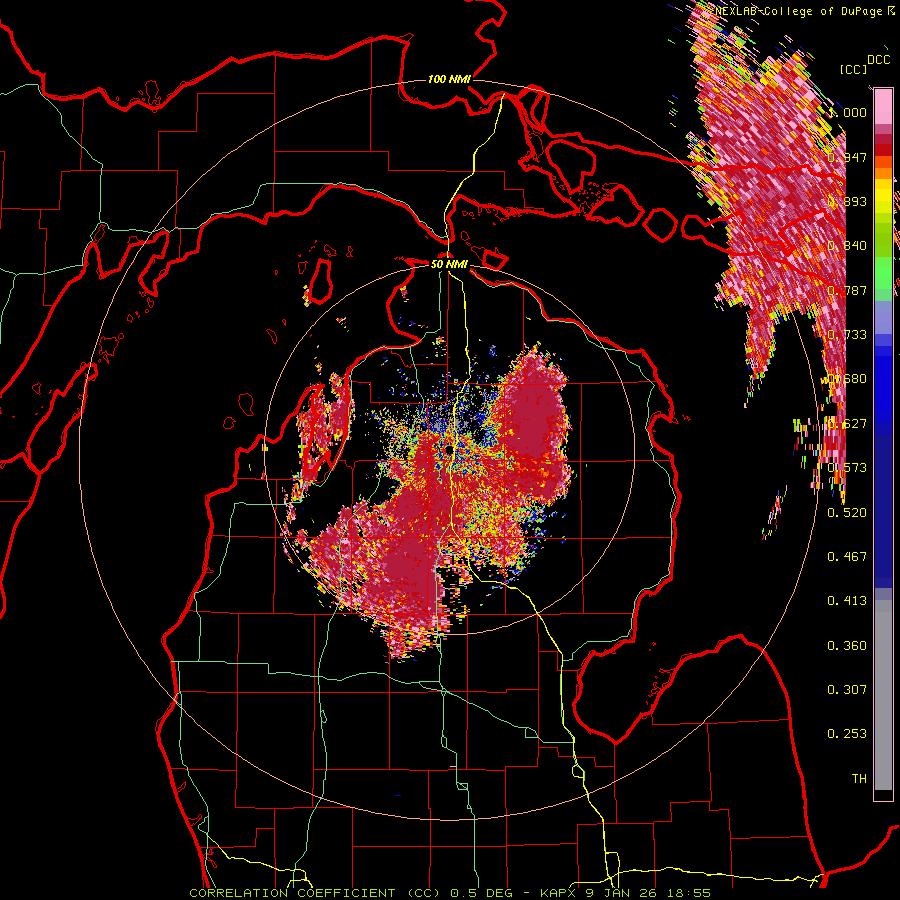Click the 0.360 legend value
This screenshot has height=900, width=900.
pos(847,646)
